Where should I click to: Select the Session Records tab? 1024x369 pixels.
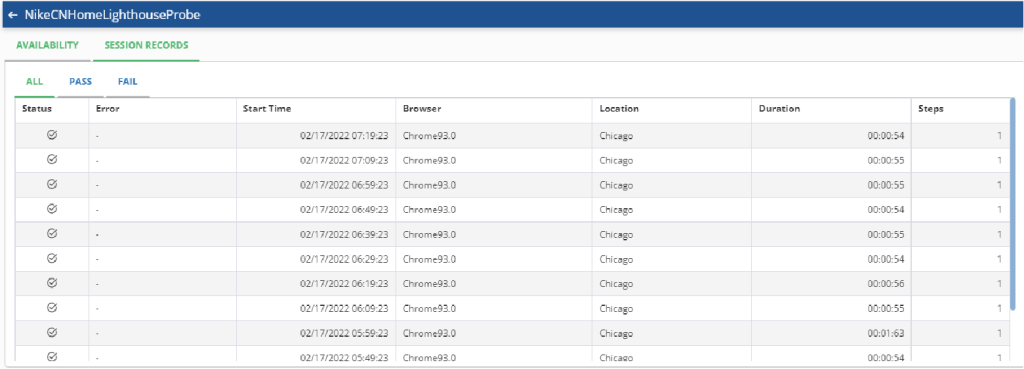pyautogui.click(x=146, y=45)
